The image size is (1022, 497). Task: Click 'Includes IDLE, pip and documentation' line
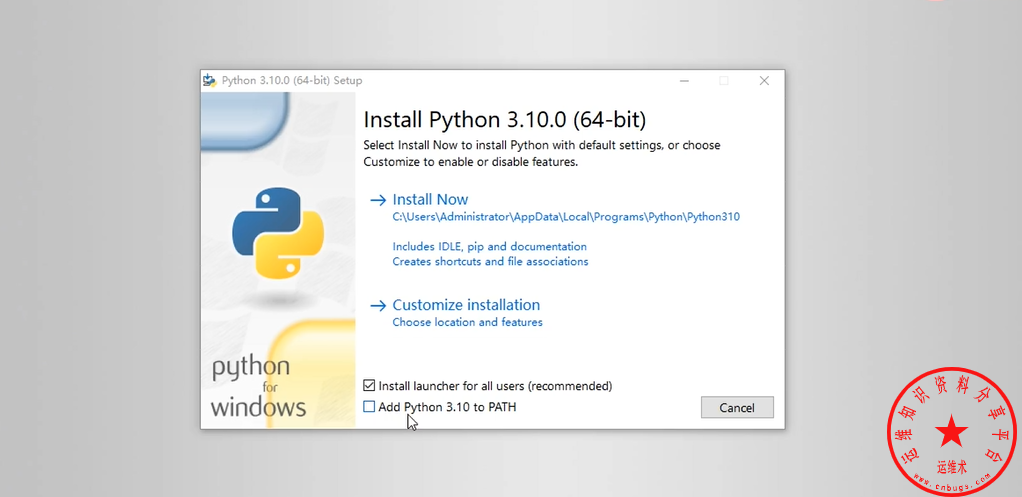[489, 246]
